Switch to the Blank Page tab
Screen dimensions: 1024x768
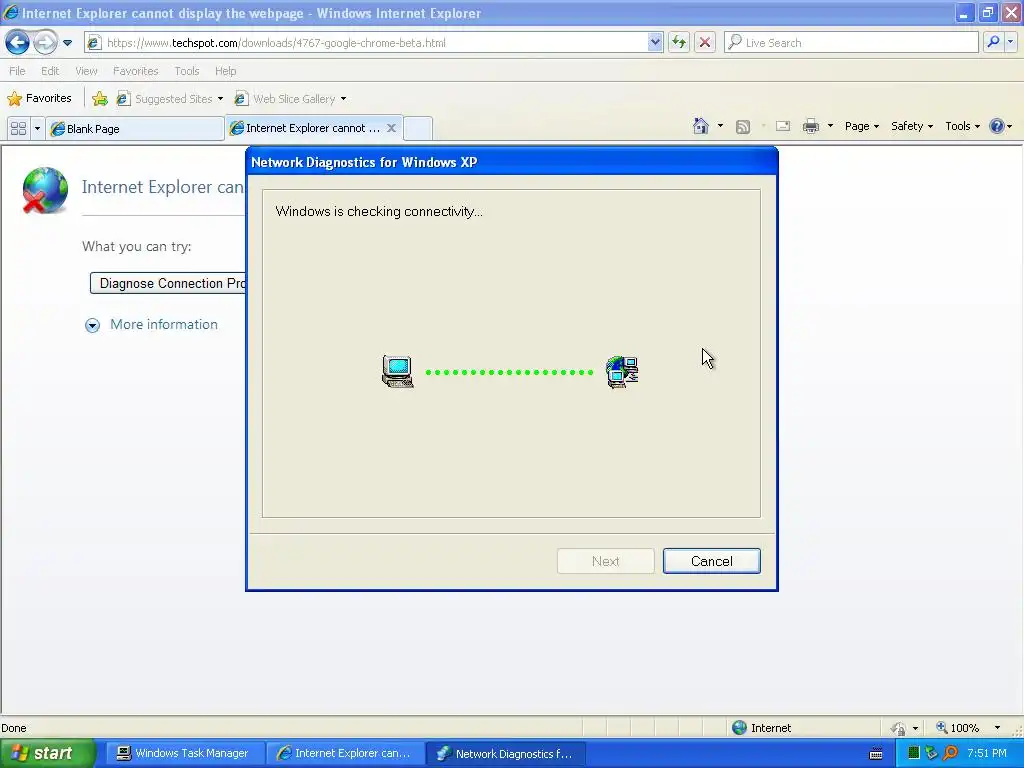click(135, 129)
